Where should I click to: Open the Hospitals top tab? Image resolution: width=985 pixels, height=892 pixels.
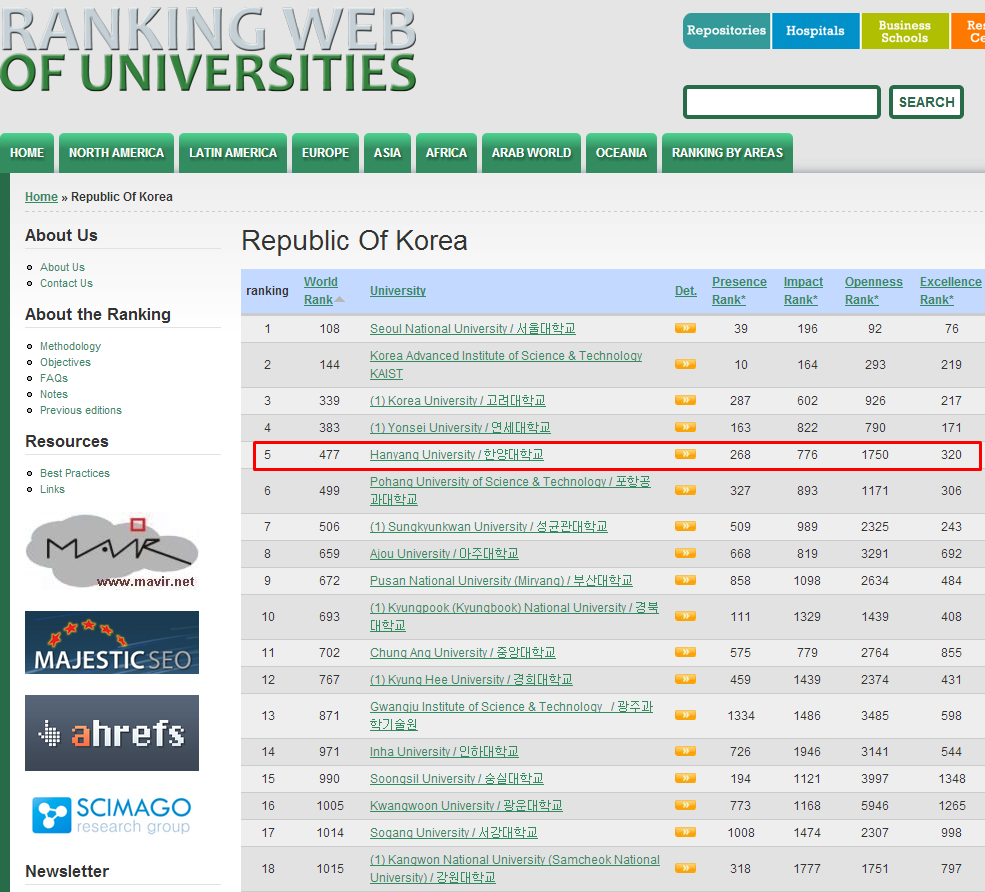click(815, 31)
